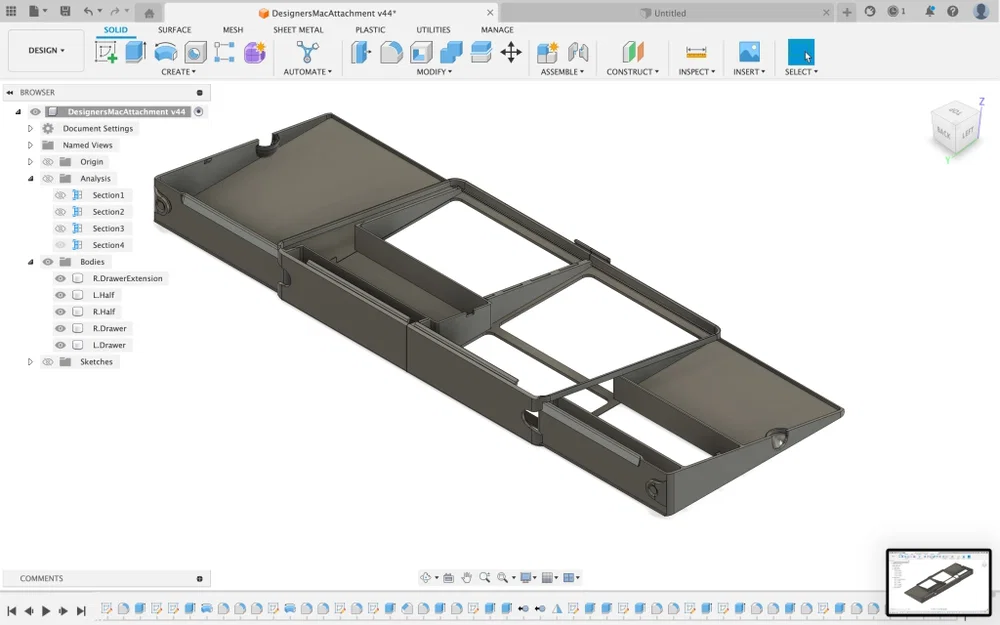Click the Combine bodies tool icon
Viewport: 1000px width, 625px height.
coord(451,52)
